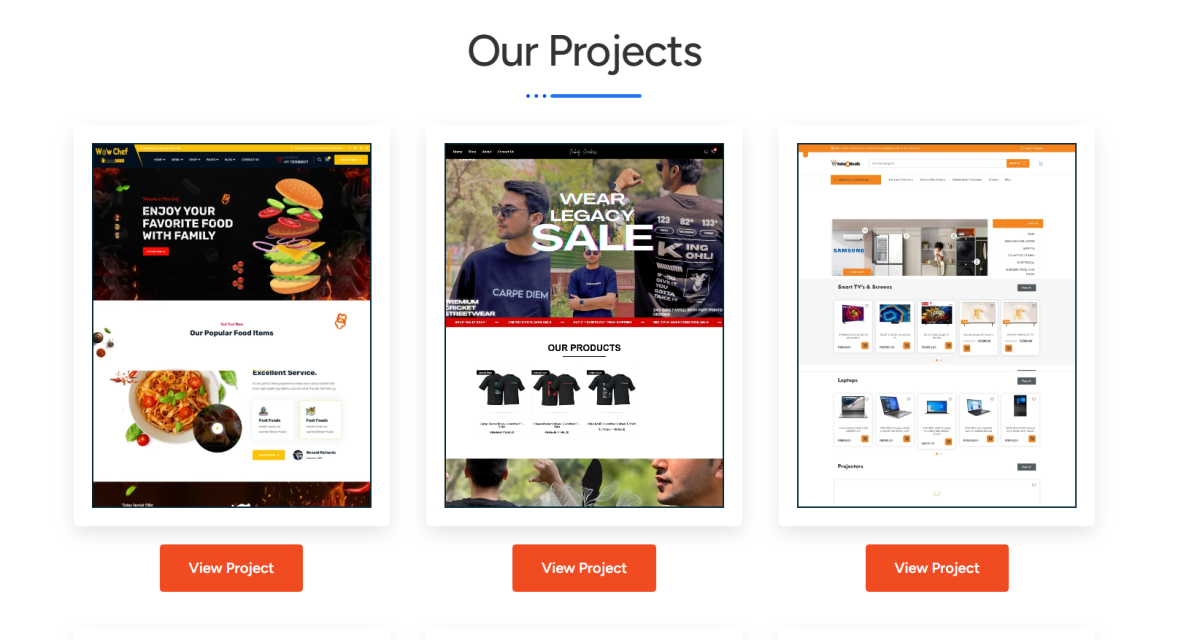Select the Wow Chef website thumbnail
The height and width of the screenshot is (640, 1200).
[232, 325]
